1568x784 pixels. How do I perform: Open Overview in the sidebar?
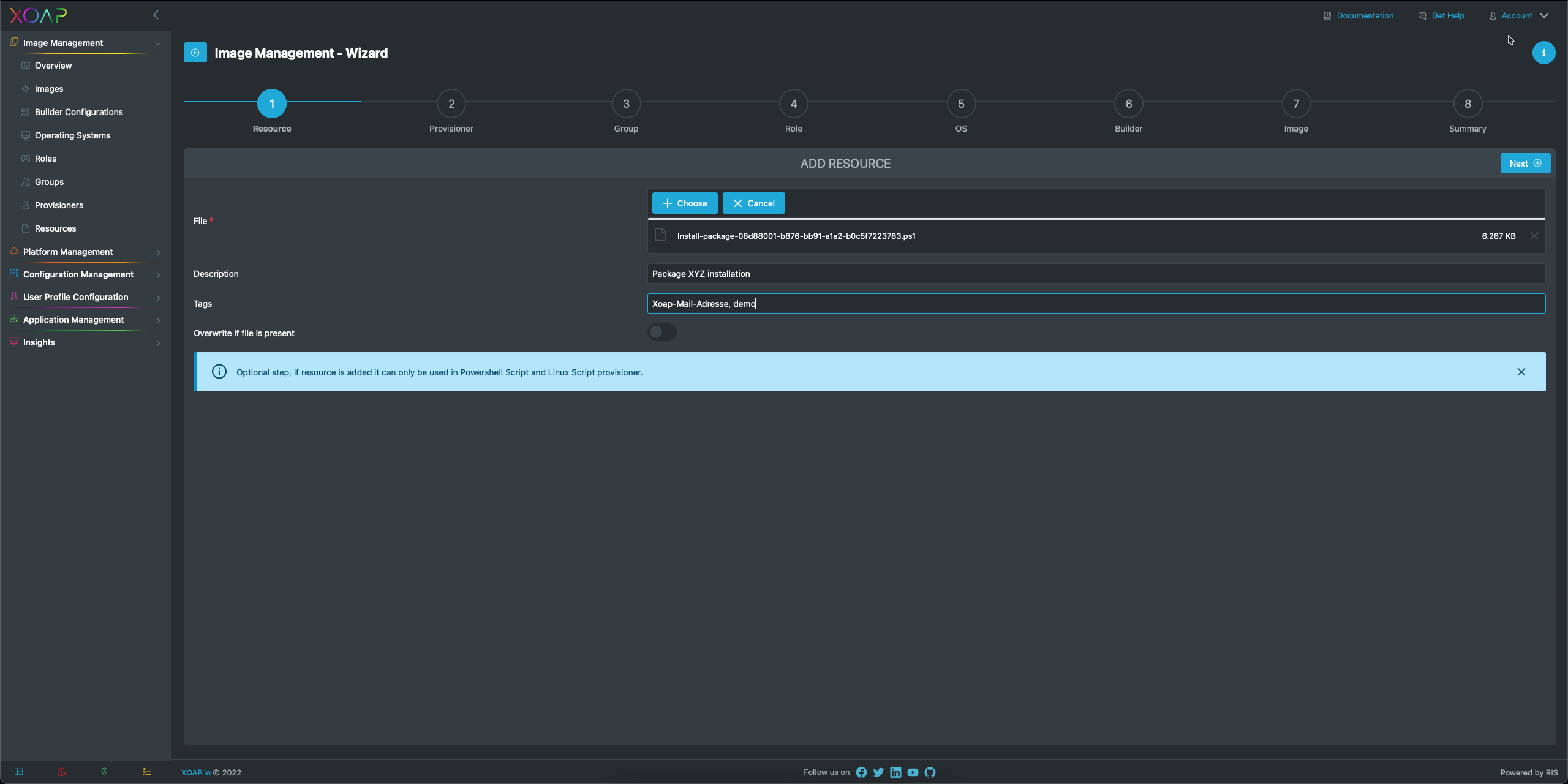pos(53,66)
